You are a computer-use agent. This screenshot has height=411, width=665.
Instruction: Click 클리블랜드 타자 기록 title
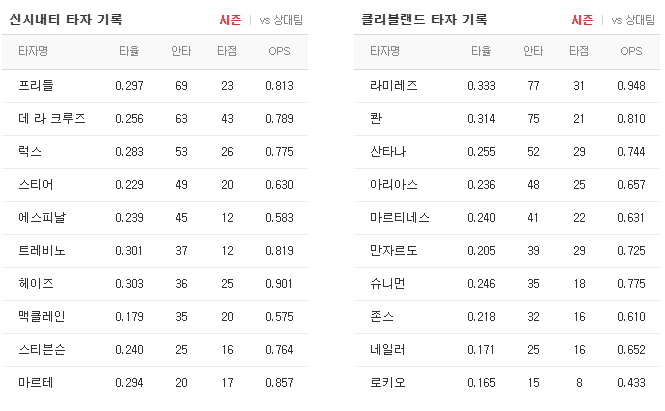click(424, 20)
